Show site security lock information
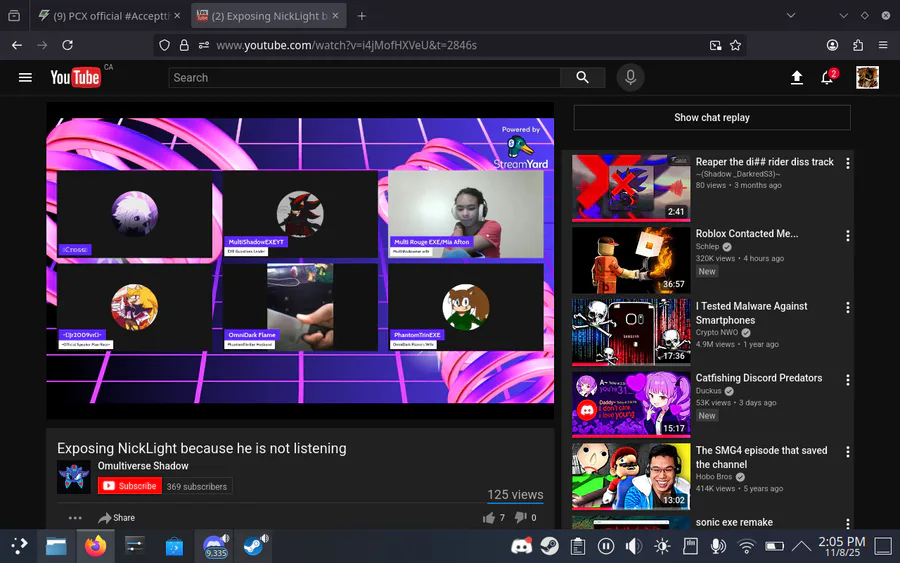 pyautogui.click(x=184, y=45)
